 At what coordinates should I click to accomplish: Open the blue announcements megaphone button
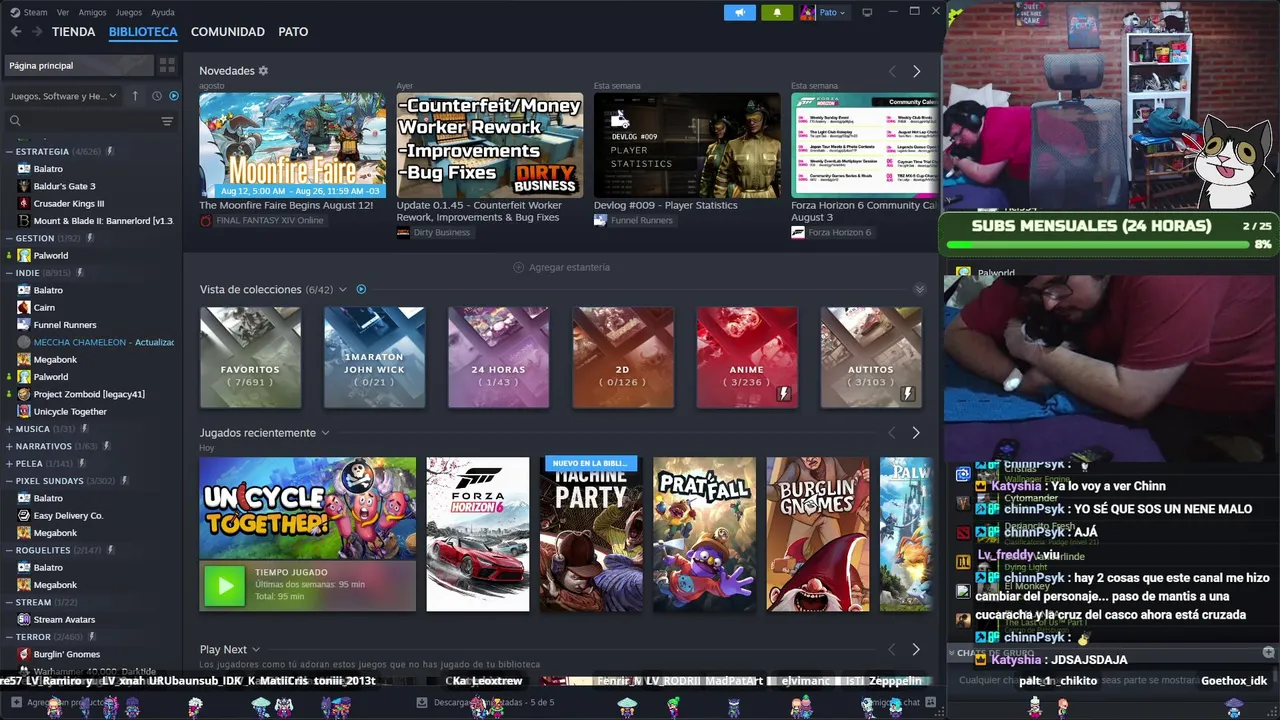point(740,12)
